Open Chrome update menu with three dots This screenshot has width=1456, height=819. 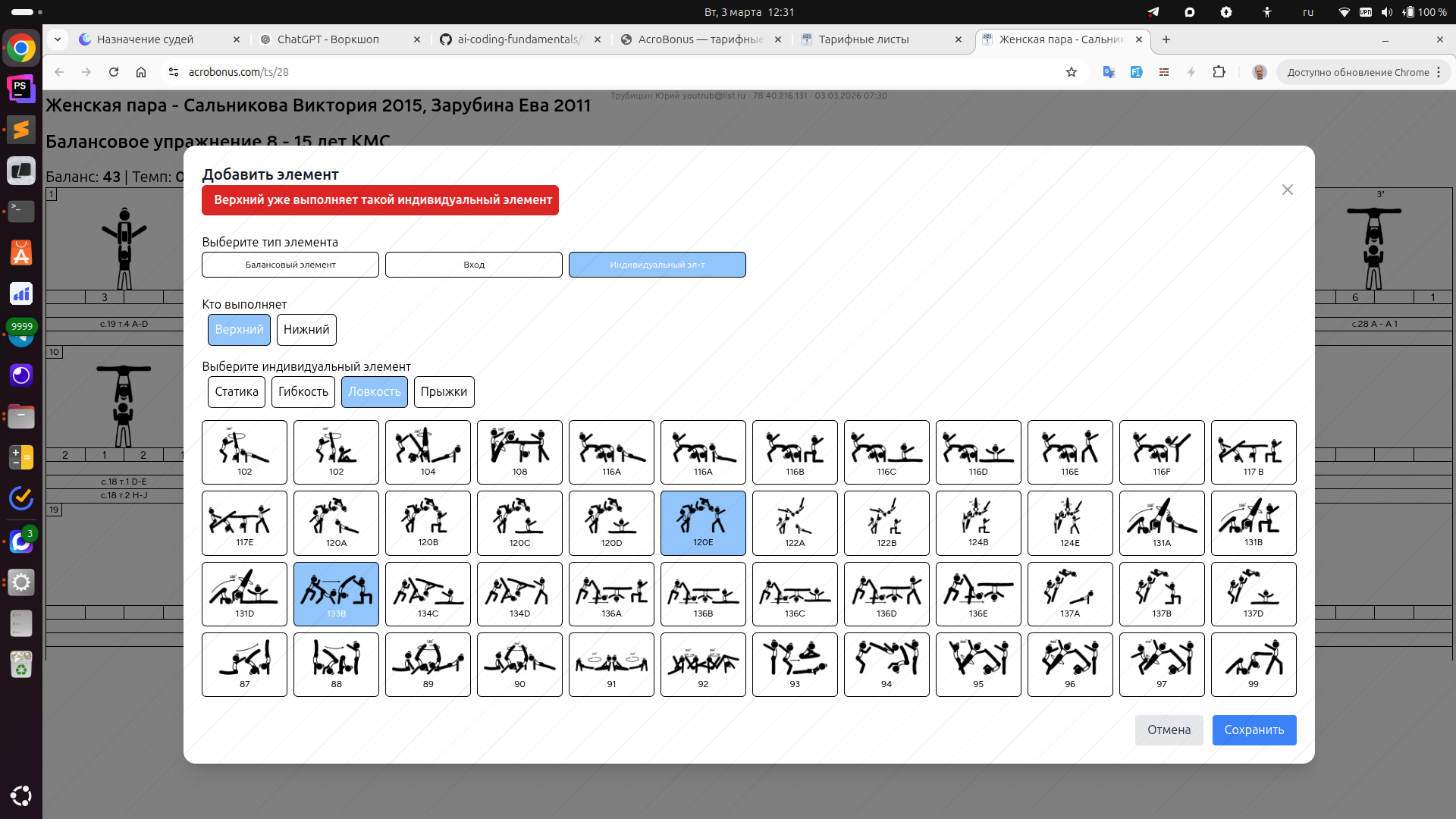click(1439, 72)
